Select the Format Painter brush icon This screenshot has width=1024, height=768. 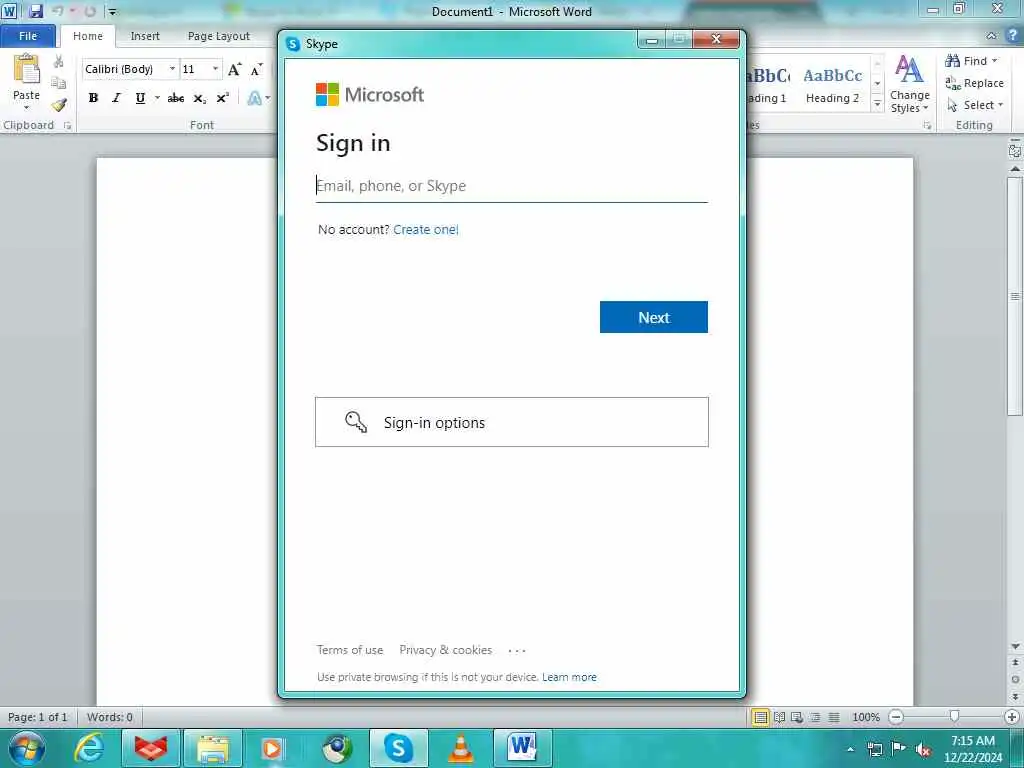click(x=59, y=104)
